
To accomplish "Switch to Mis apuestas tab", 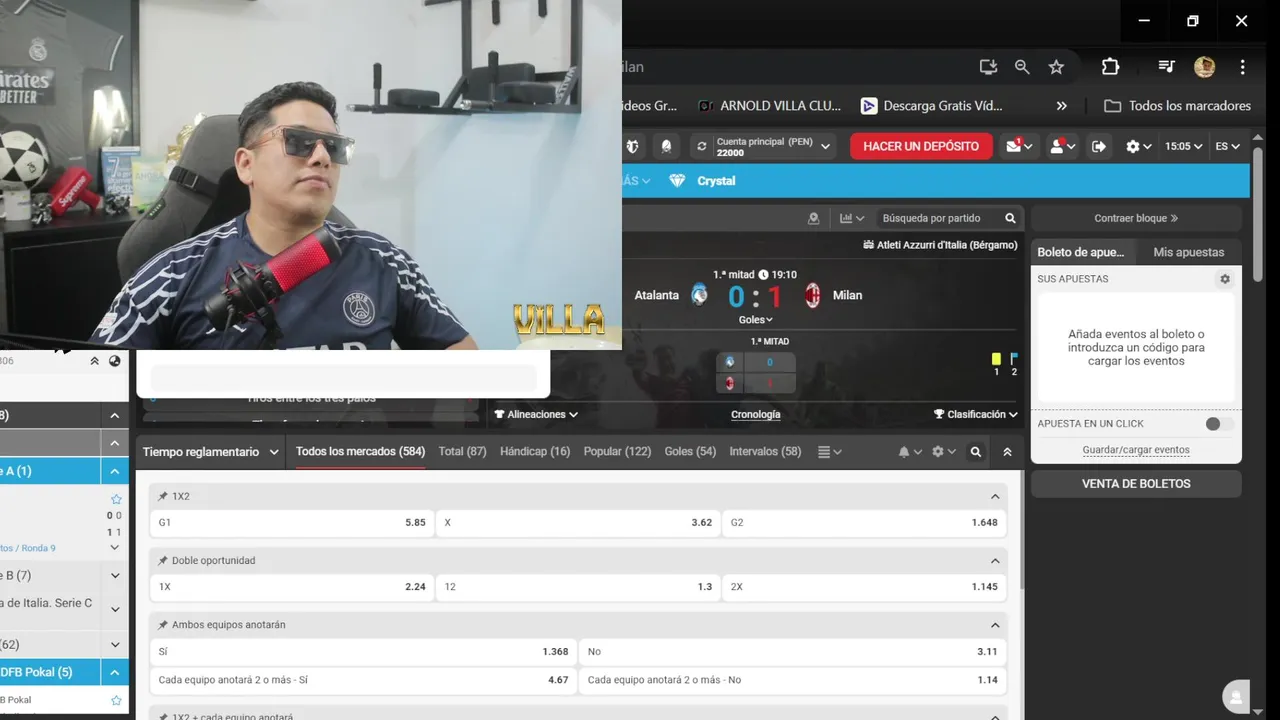I will click(1188, 252).
